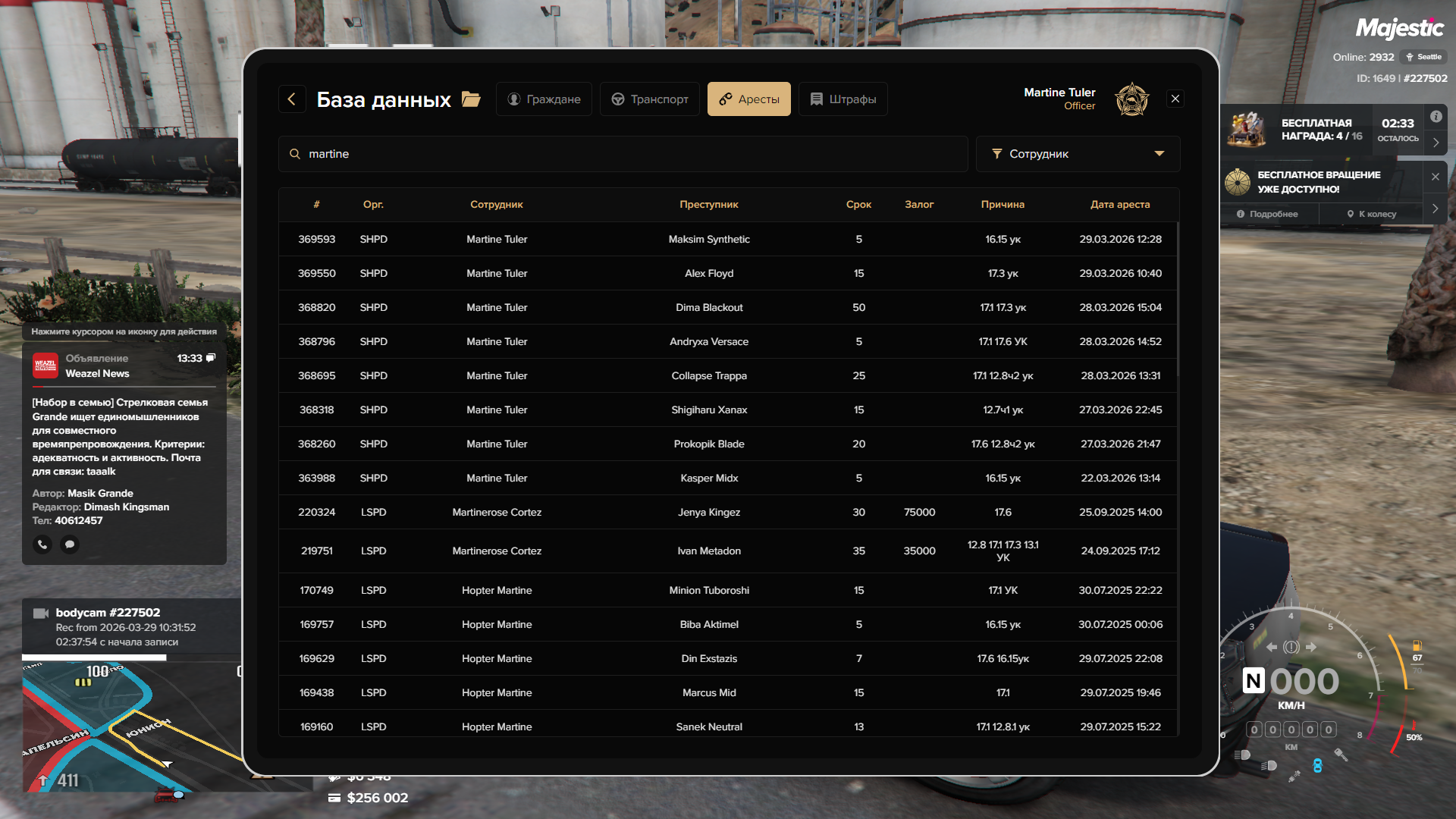Dismiss the free spin notification
1456x819 pixels.
click(1435, 177)
